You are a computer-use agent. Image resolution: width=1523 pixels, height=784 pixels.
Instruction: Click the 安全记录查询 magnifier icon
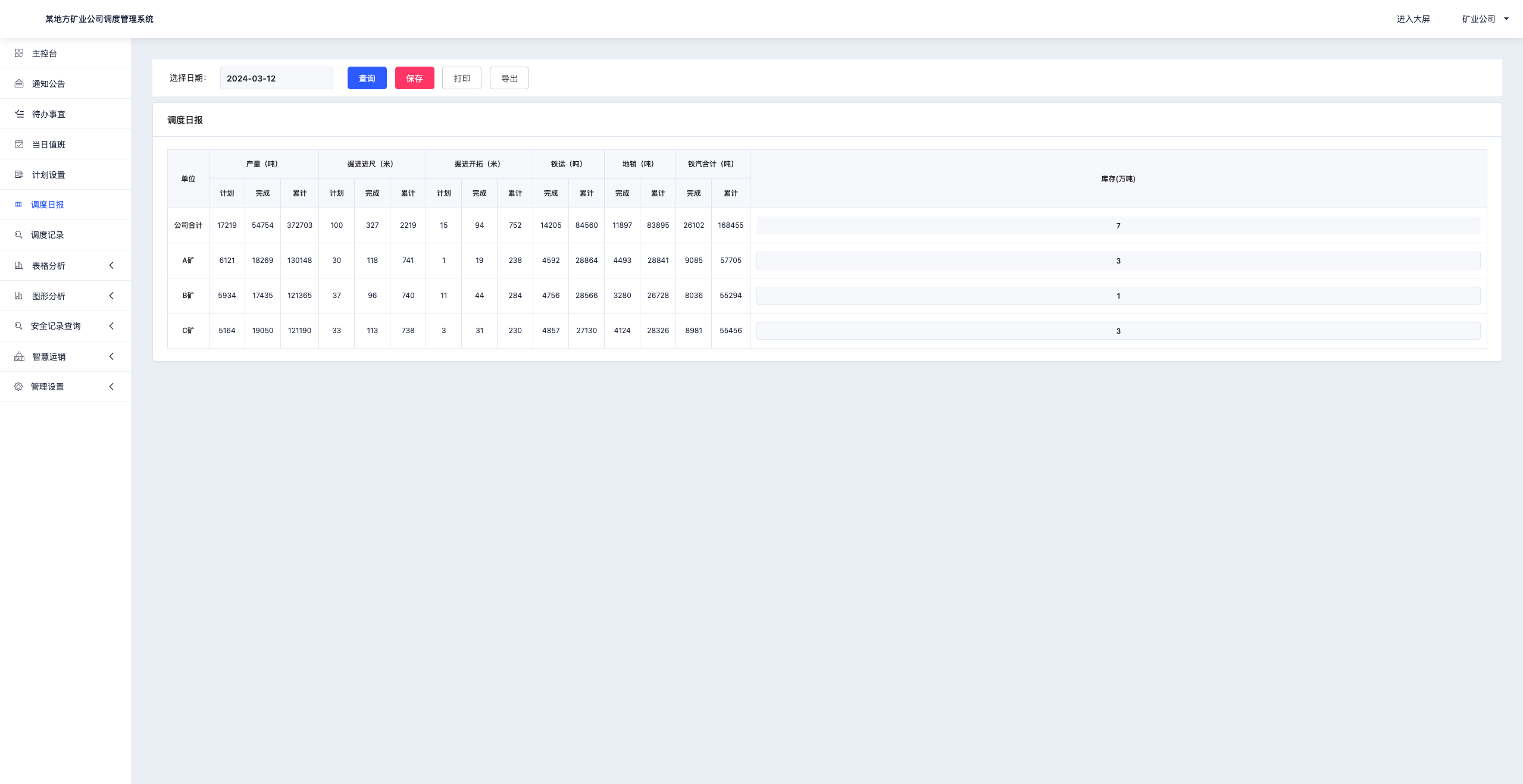coord(18,326)
